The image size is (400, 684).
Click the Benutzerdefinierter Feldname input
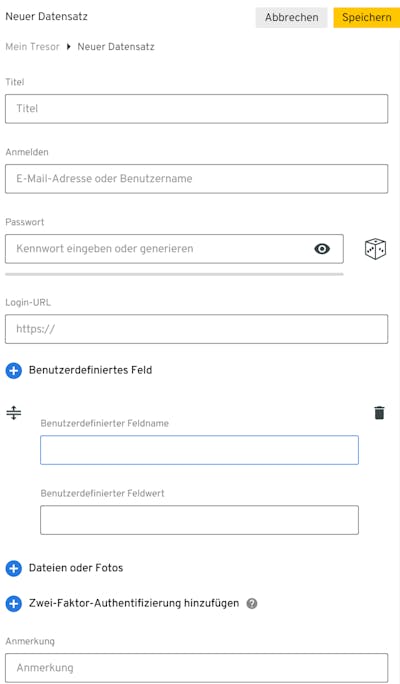(x=199, y=450)
